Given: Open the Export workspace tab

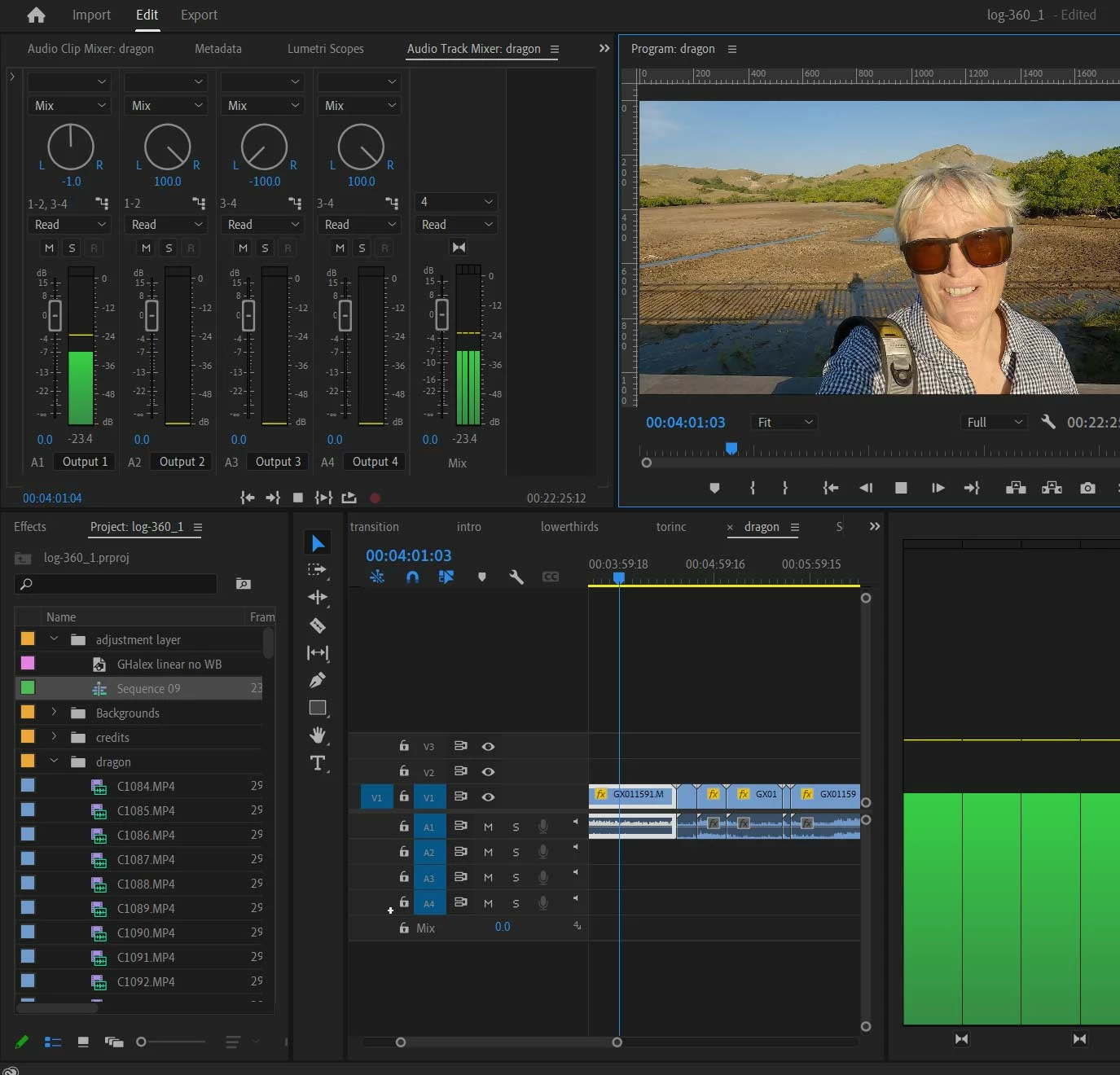Looking at the screenshot, I should pyautogui.click(x=199, y=15).
